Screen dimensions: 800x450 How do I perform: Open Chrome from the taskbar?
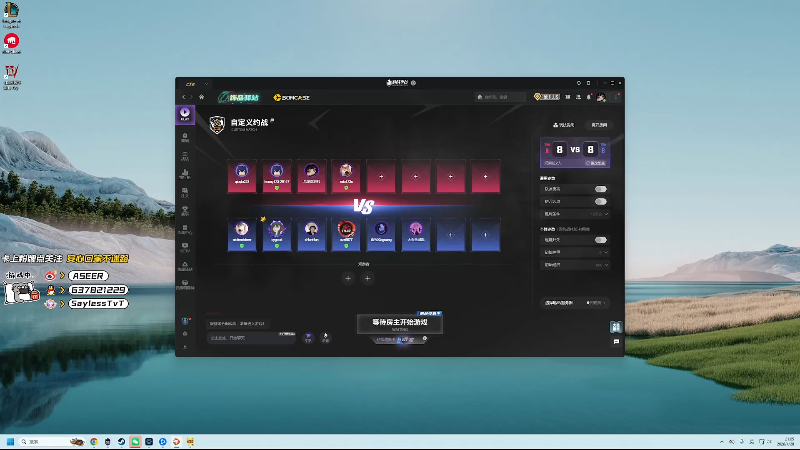click(x=94, y=441)
